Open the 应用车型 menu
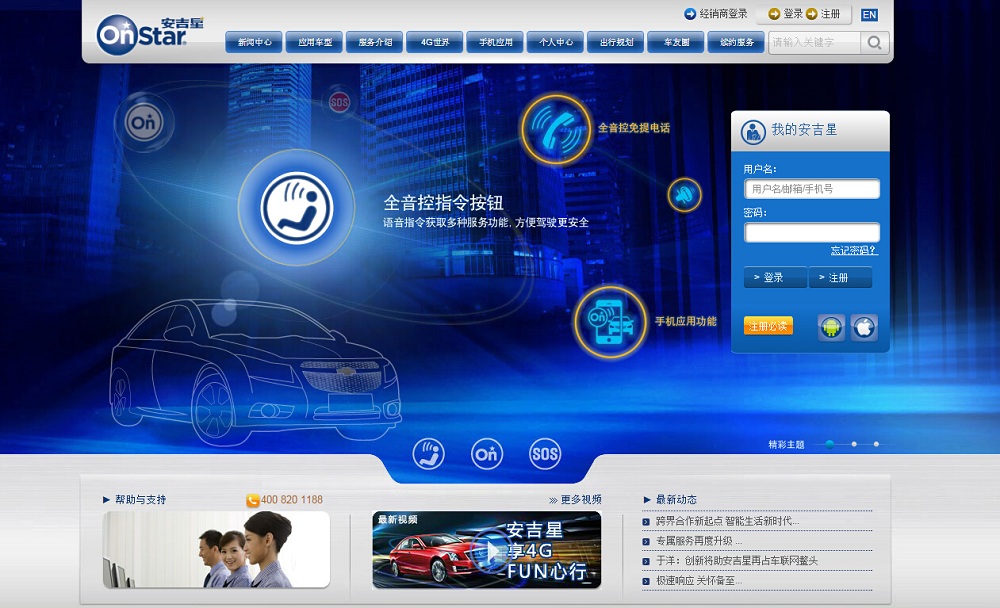Screen dimensions: 1000x608 tap(314, 42)
